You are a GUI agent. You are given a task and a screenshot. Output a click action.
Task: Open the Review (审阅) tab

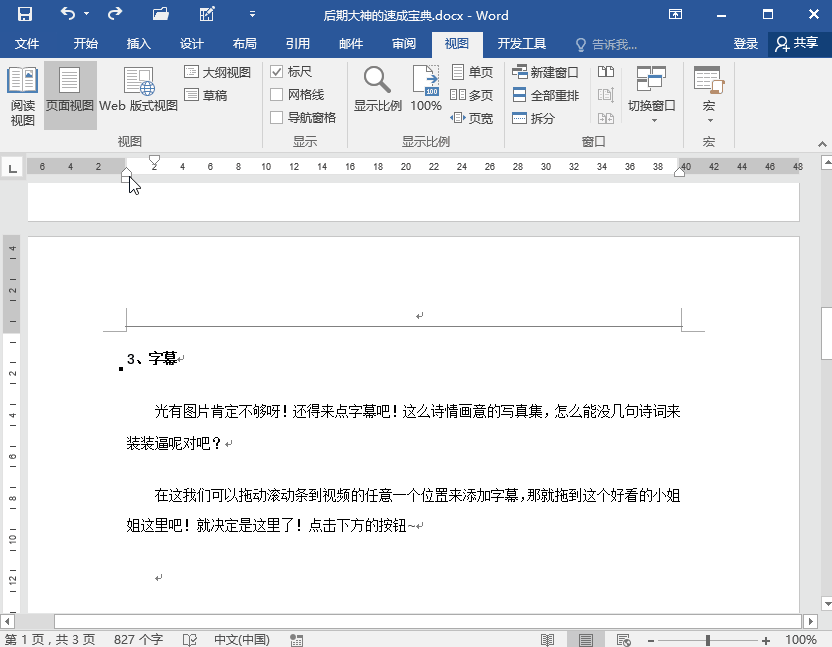(404, 44)
